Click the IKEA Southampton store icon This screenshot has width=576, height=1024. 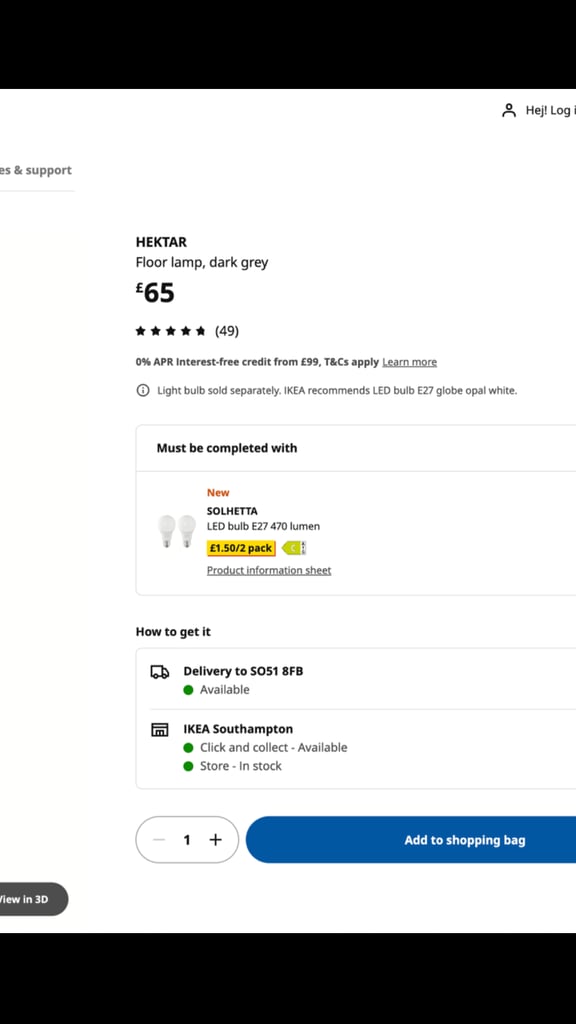point(160,729)
